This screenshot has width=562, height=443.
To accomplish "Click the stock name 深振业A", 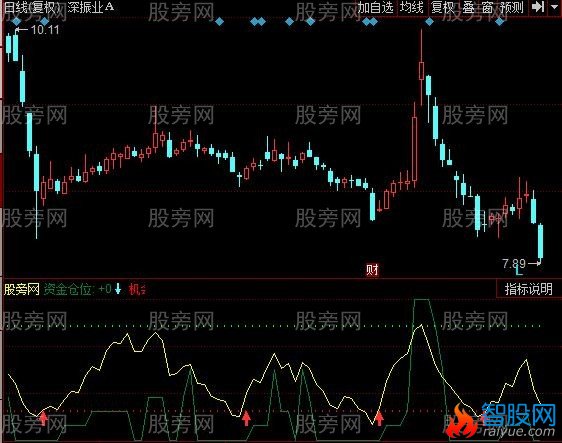I will pos(91,7).
